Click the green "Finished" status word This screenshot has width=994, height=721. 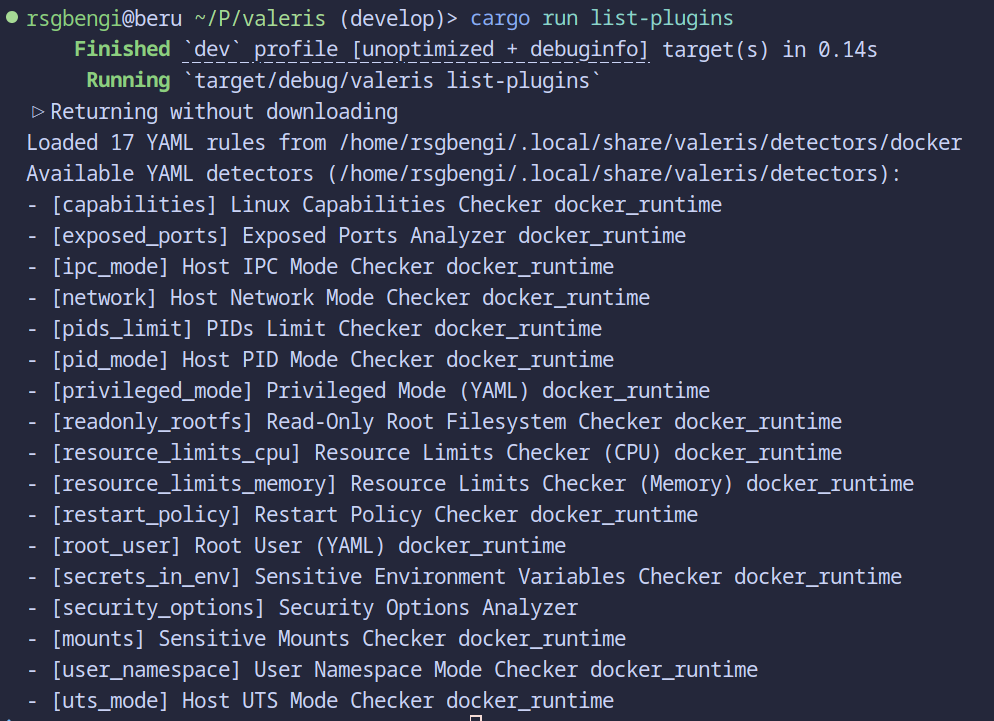click(122, 49)
